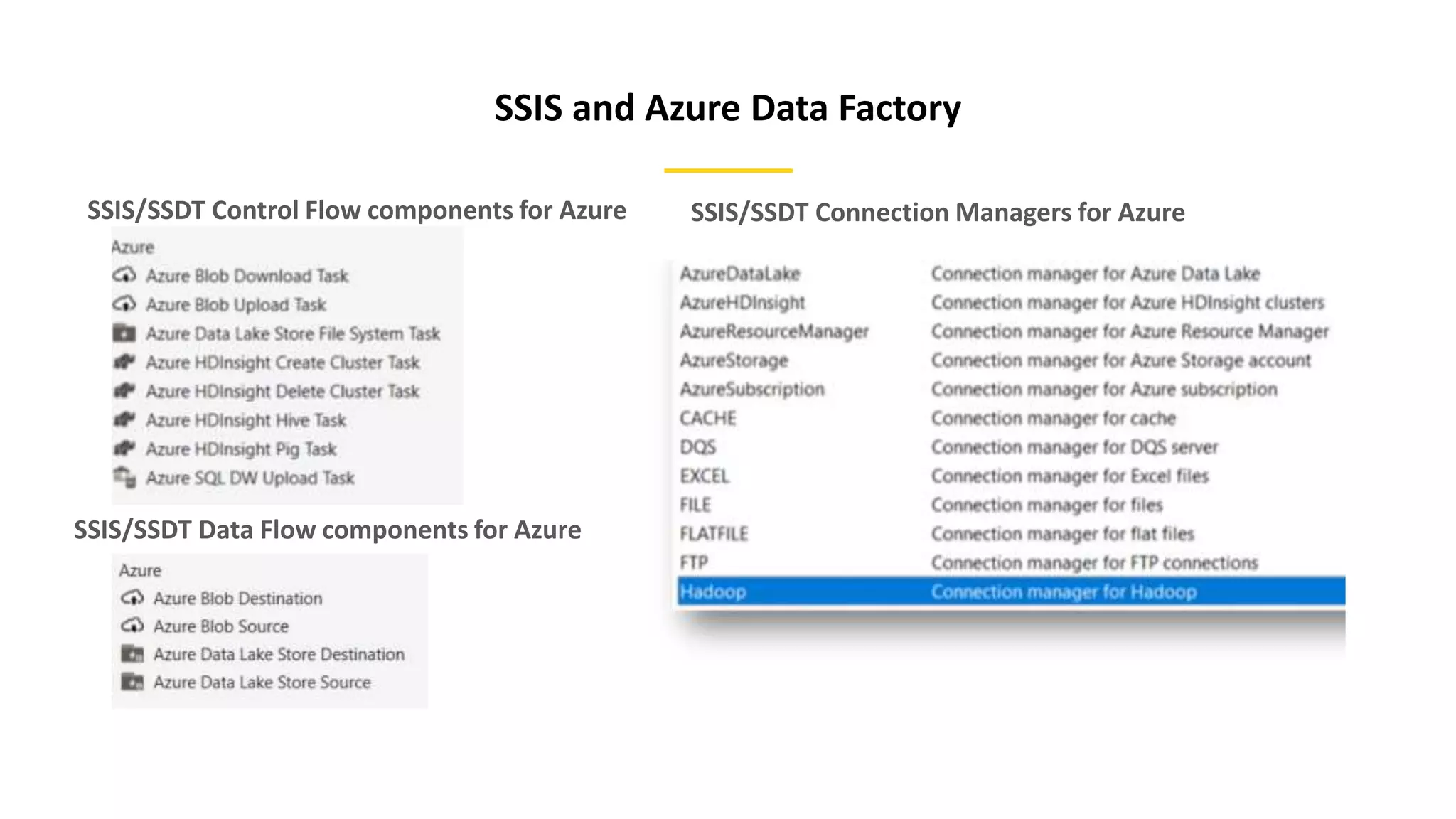Choose AzureDataLake connection manager type

click(x=739, y=274)
